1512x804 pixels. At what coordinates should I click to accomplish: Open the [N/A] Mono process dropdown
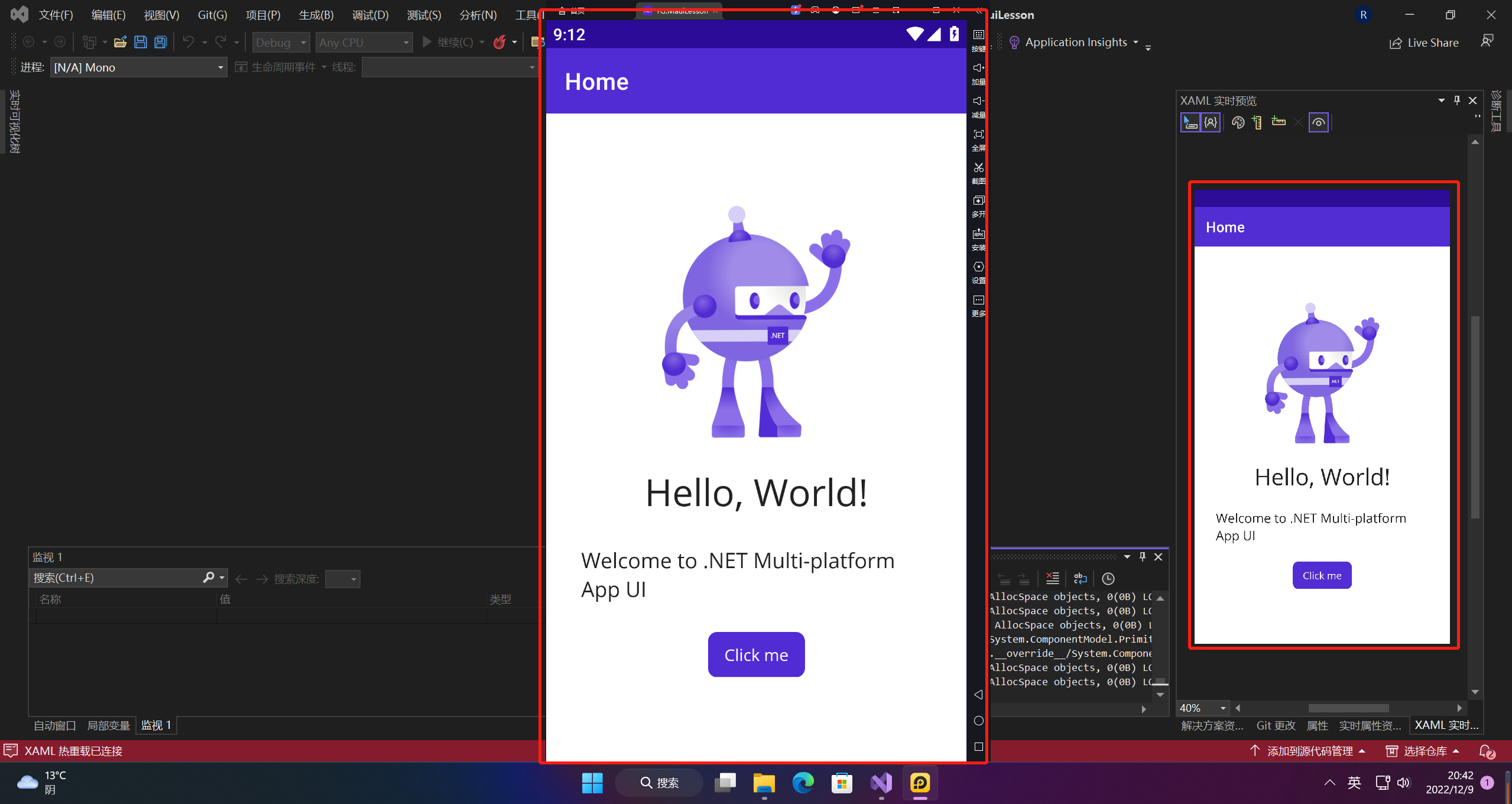[138, 67]
